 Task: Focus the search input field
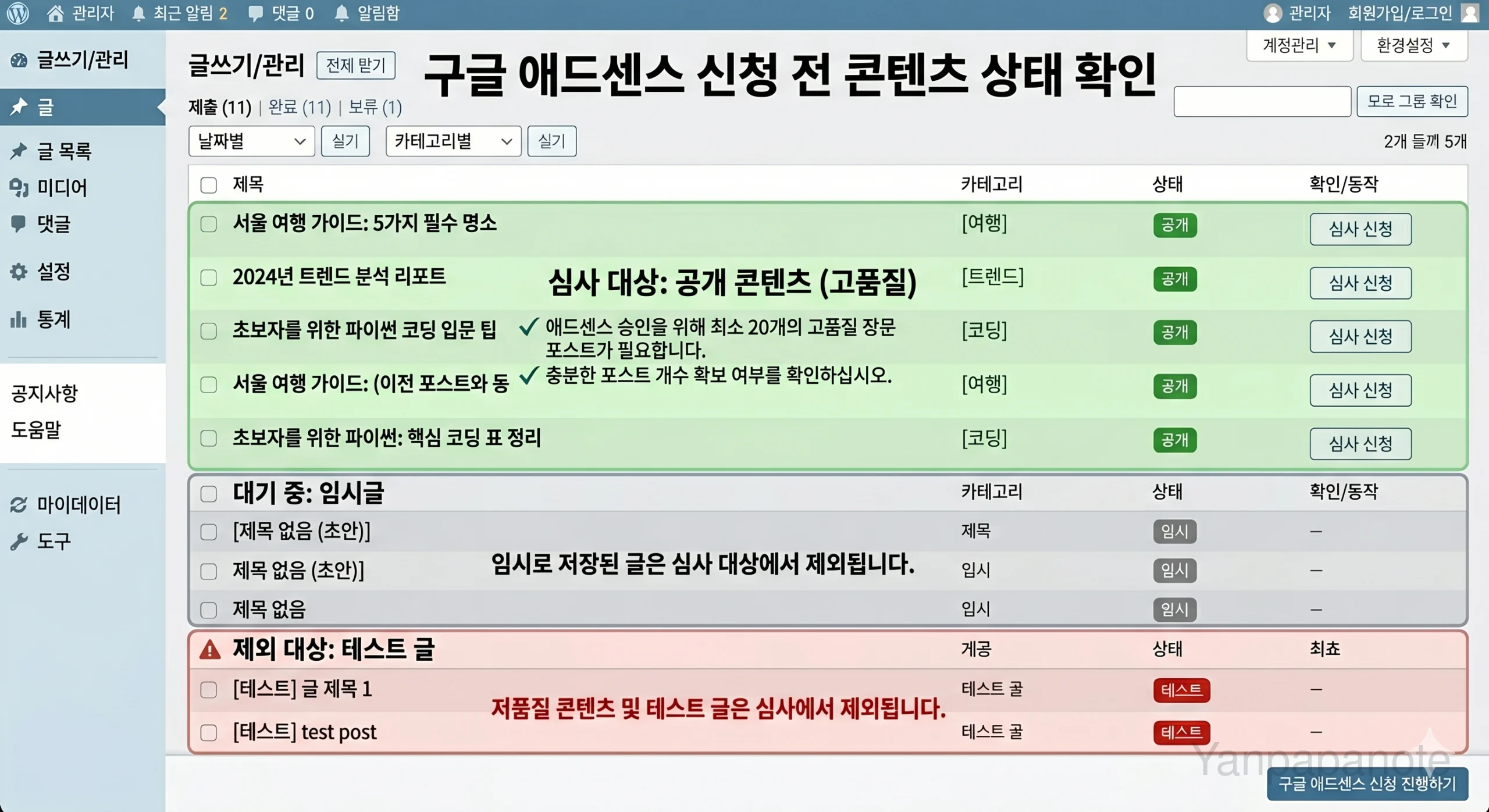click(x=1262, y=102)
